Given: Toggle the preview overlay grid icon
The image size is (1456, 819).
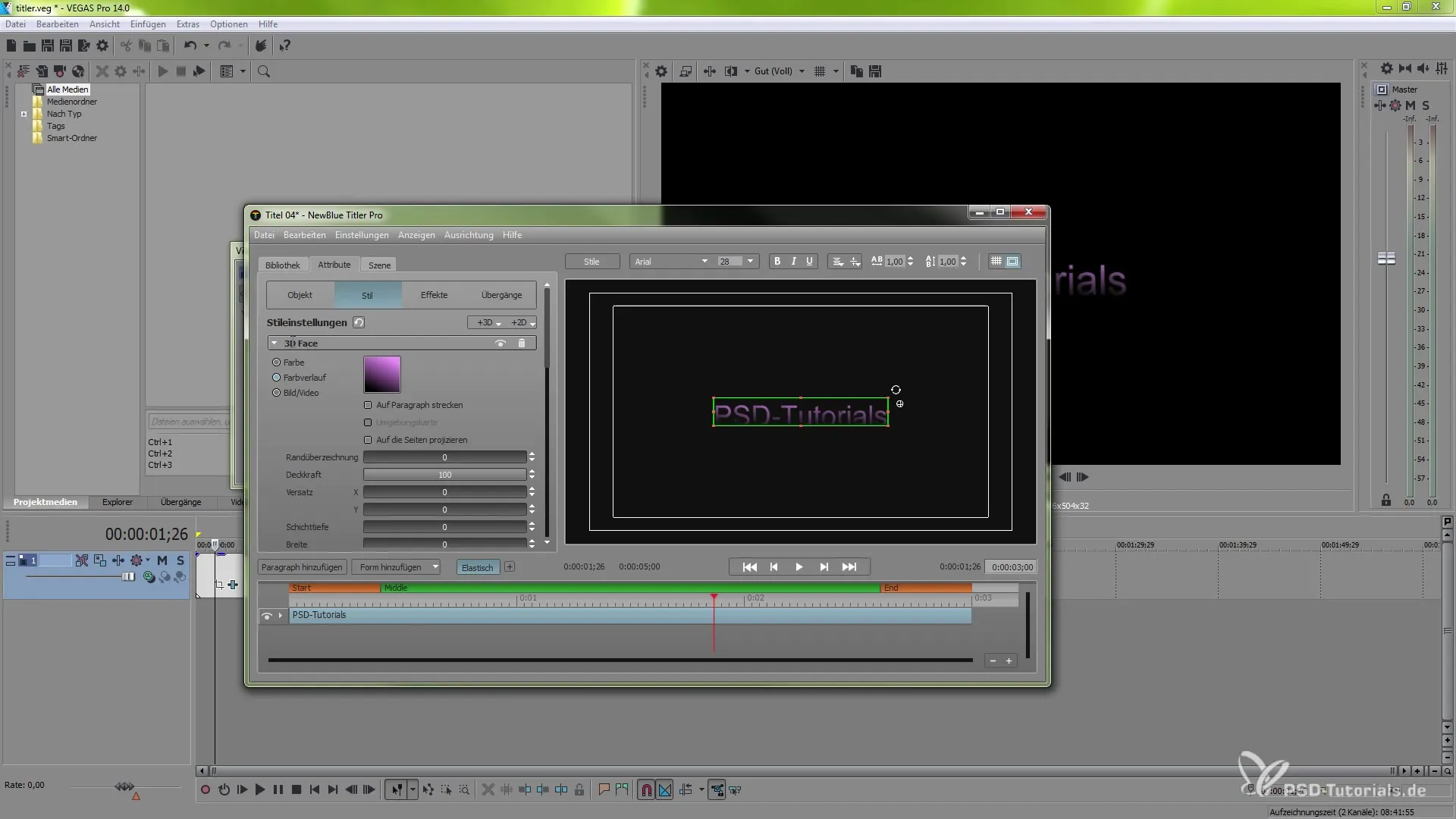Looking at the screenshot, I should (x=820, y=71).
